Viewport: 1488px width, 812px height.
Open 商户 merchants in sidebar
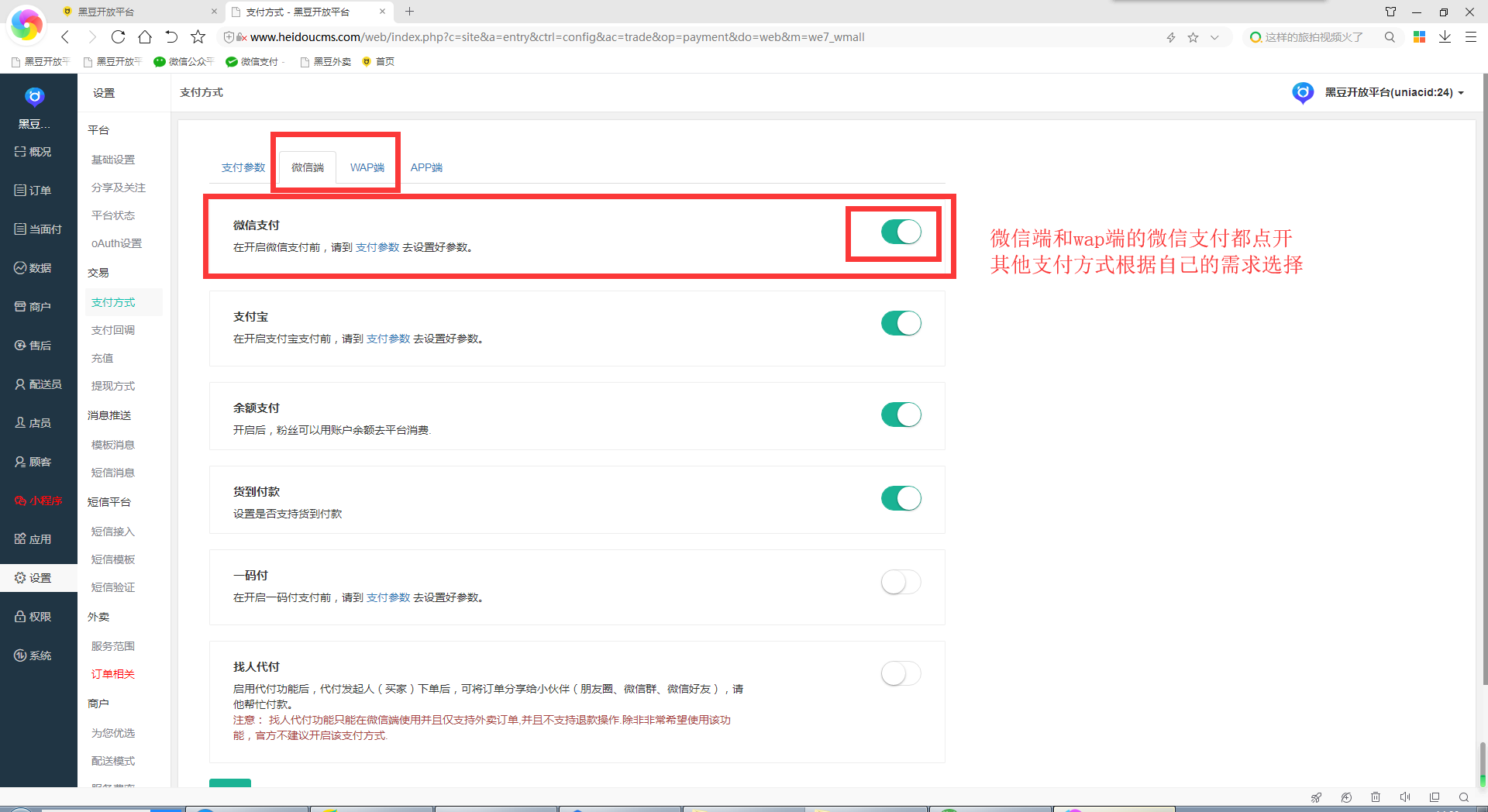coord(33,307)
